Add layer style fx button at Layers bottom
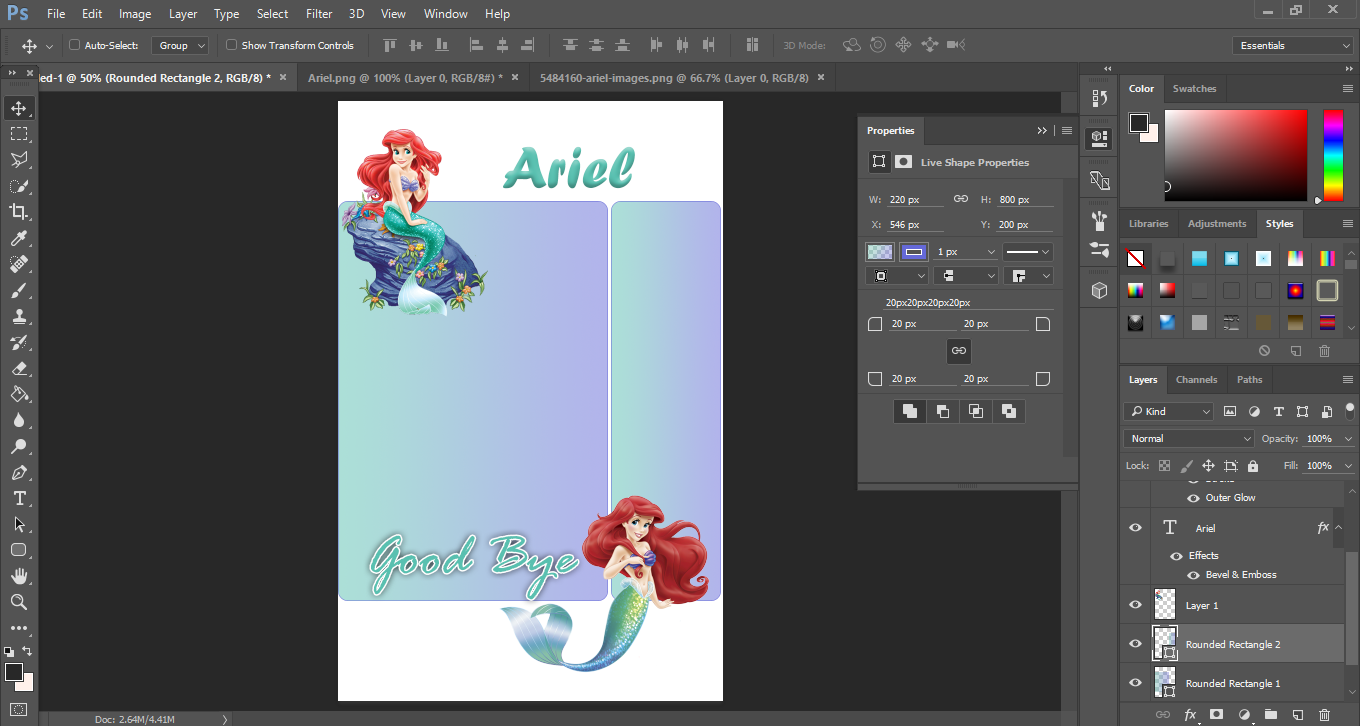 [1190, 715]
